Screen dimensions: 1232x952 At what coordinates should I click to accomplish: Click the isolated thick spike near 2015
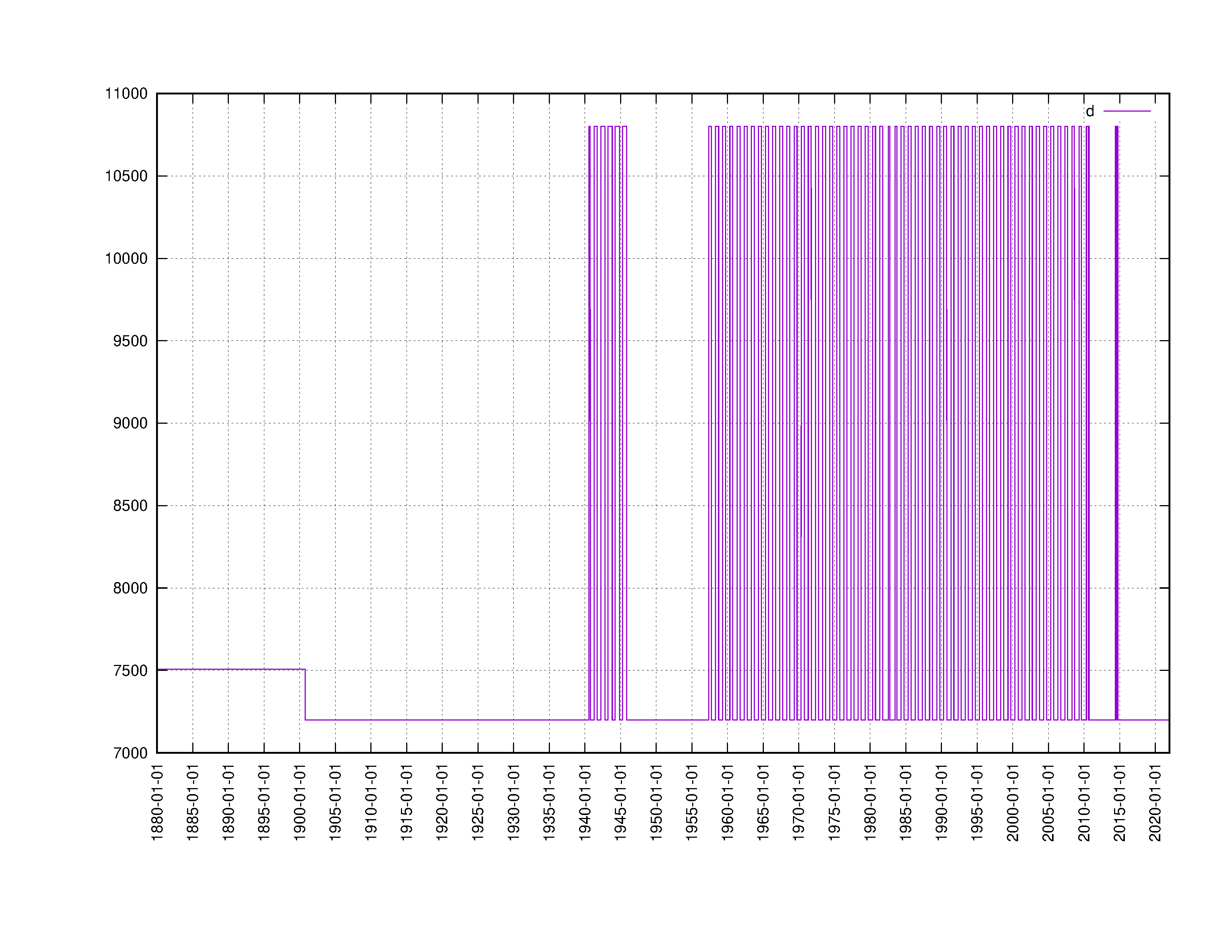pos(1116,423)
